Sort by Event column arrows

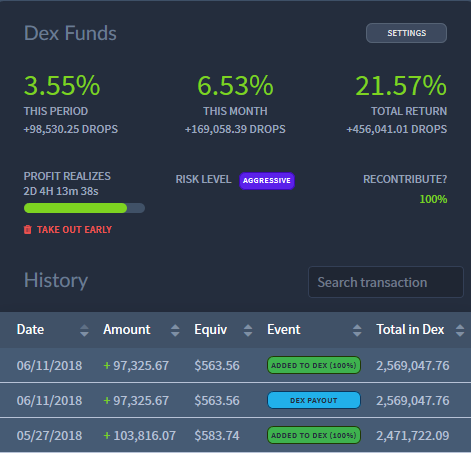coord(357,330)
